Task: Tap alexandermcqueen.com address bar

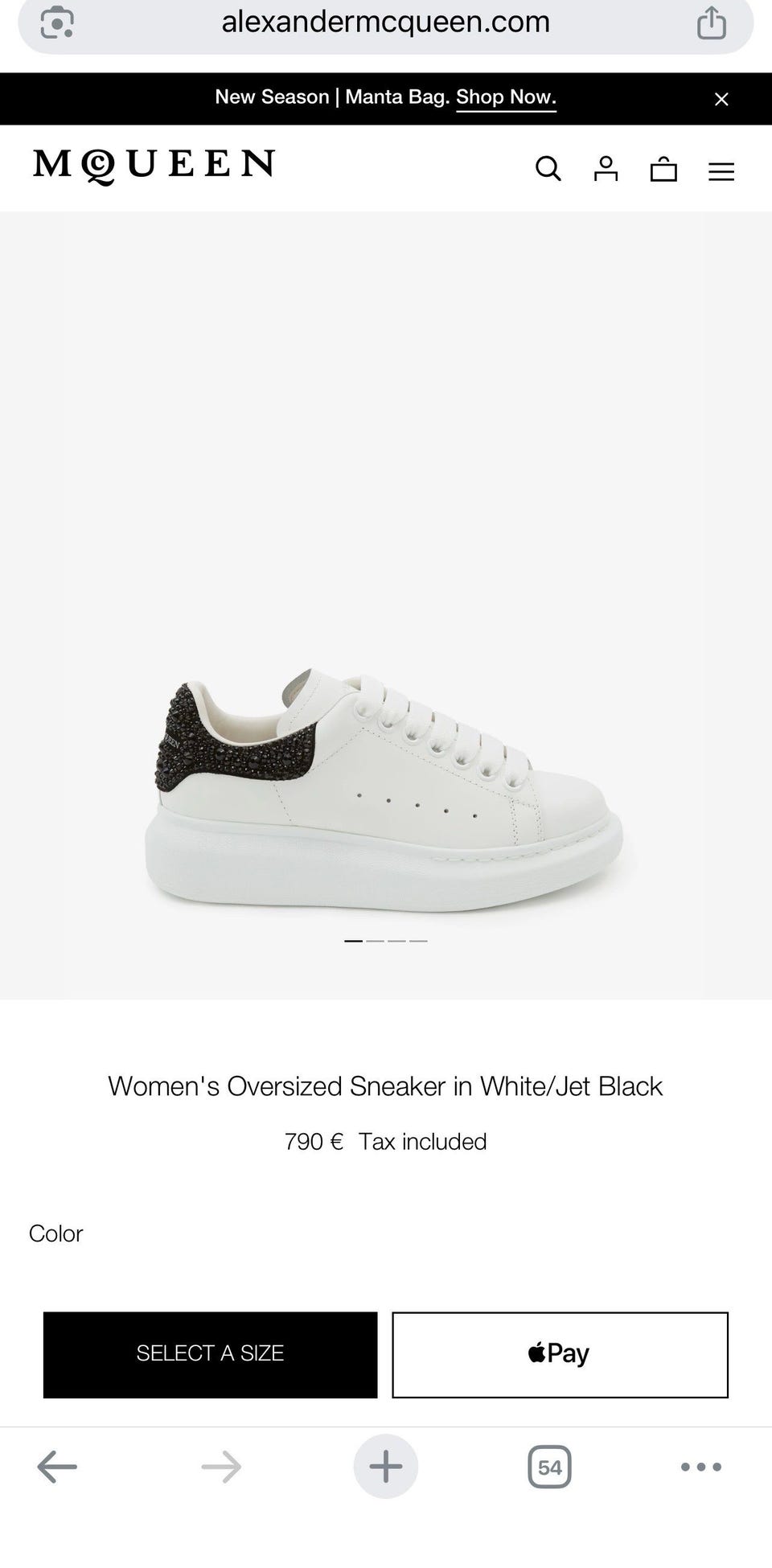Action: coord(386,22)
